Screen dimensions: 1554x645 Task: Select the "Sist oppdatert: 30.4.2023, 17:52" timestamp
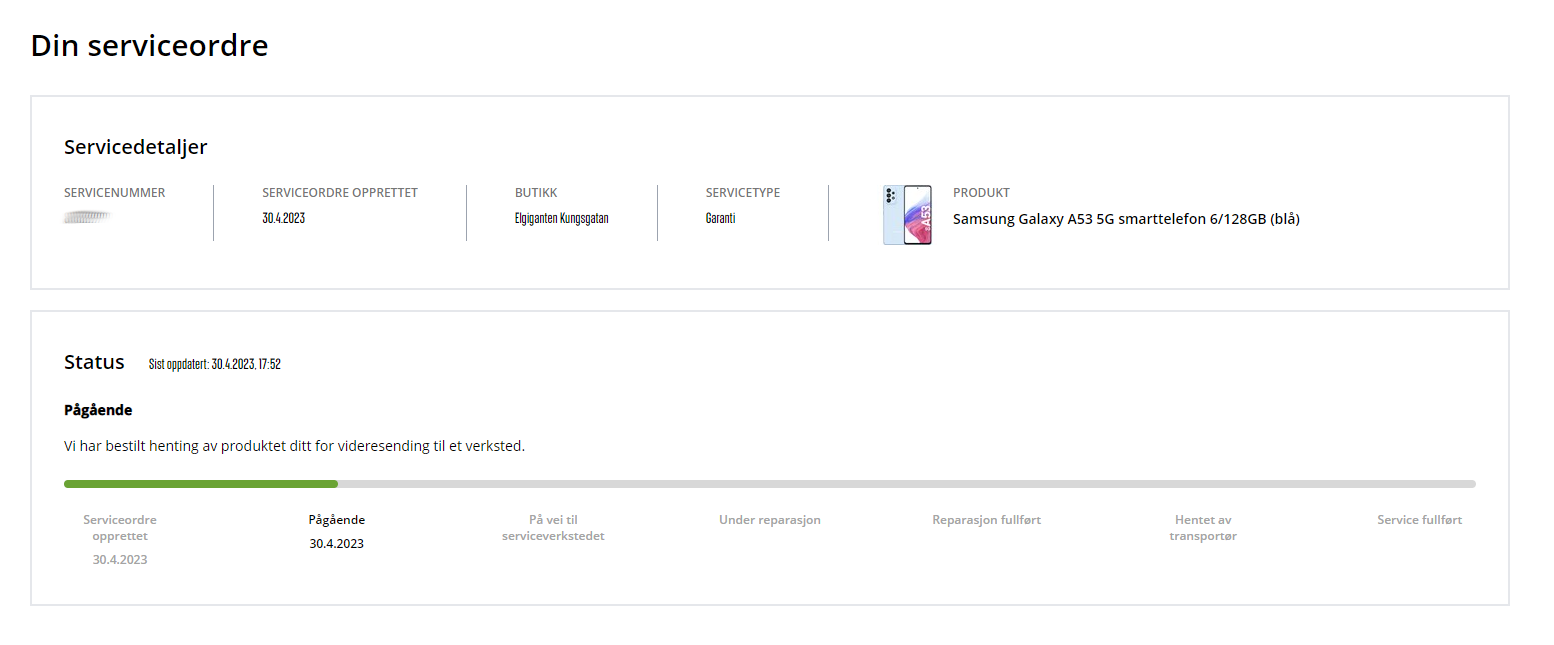tap(215, 364)
